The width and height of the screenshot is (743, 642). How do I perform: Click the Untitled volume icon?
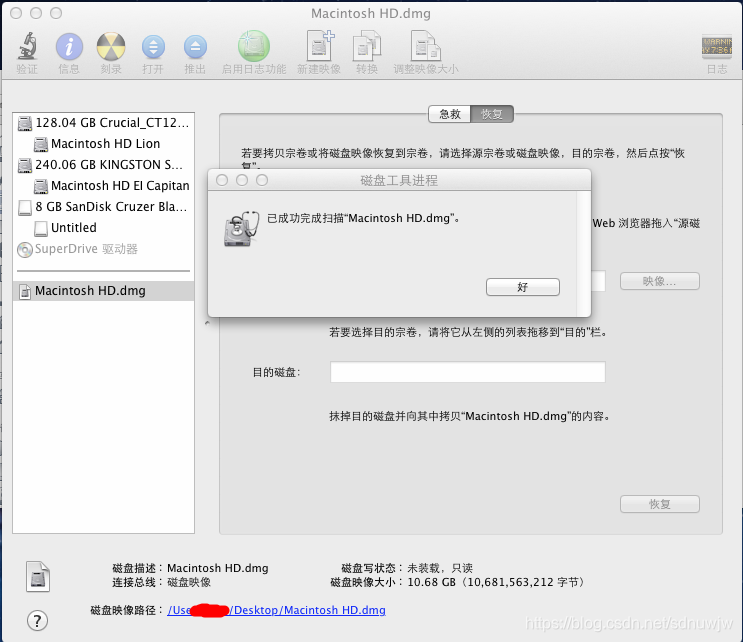point(41,228)
